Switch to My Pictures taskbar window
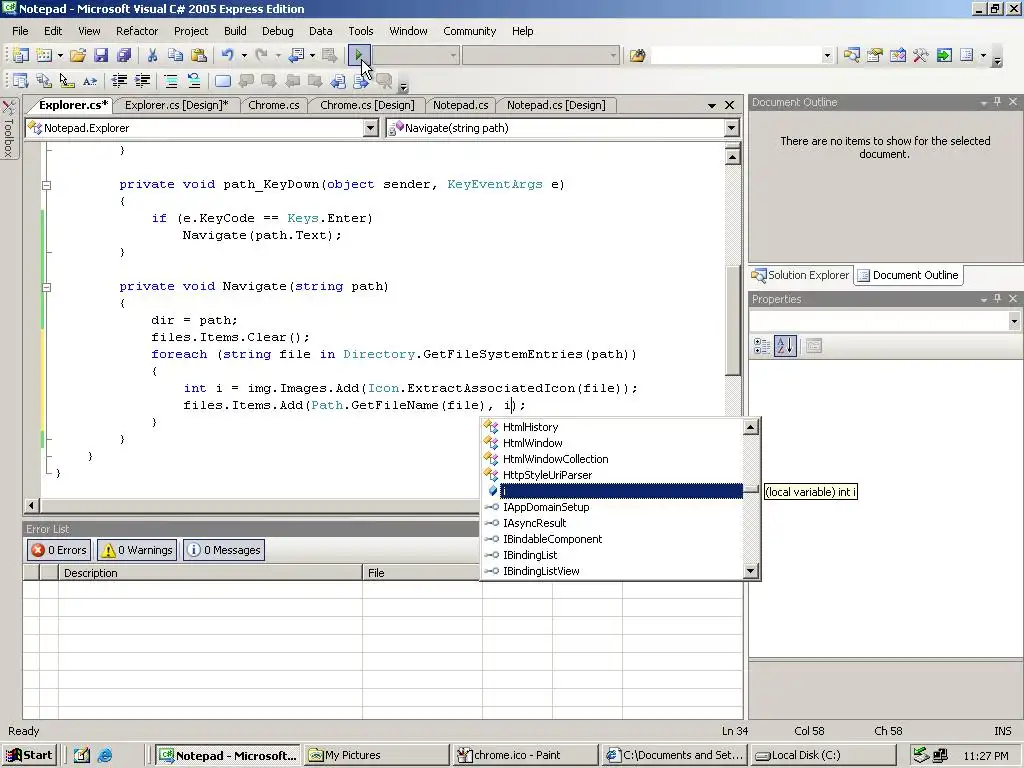The image size is (1024, 768). click(376, 755)
